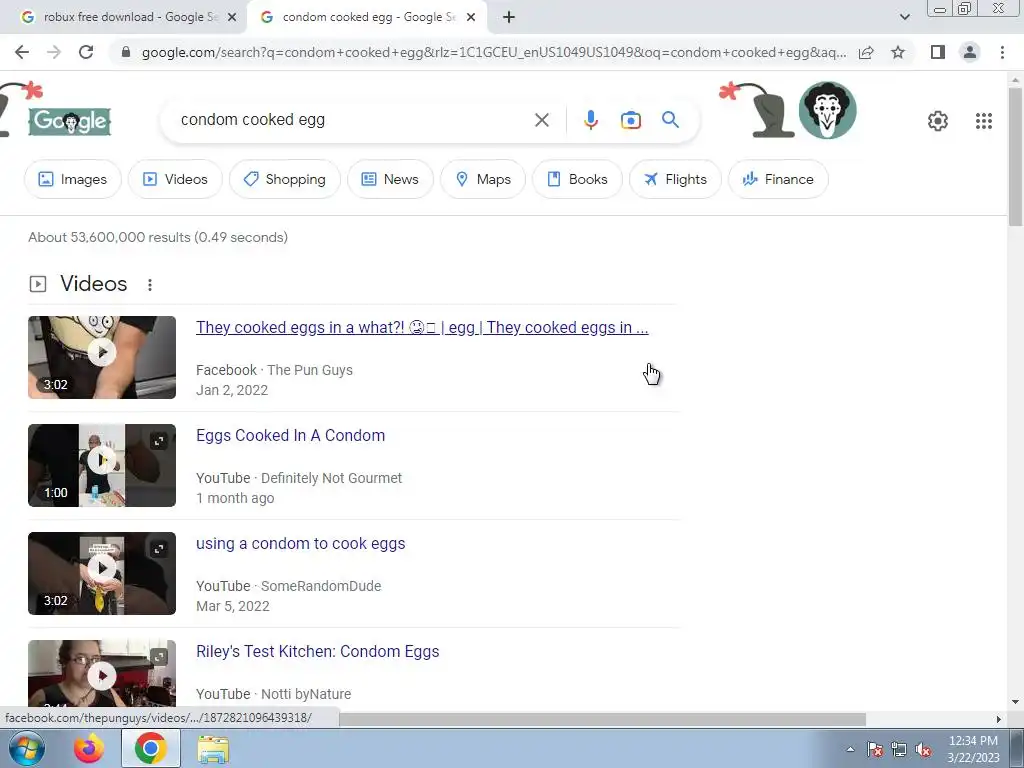Filter results by Images
This screenshot has height=768, width=1024.
pyautogui.click(x=72, y=179)
